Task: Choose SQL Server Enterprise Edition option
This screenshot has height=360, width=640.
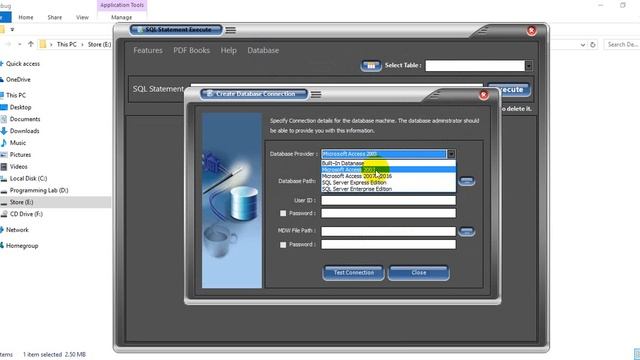Action: pos(388,189)
